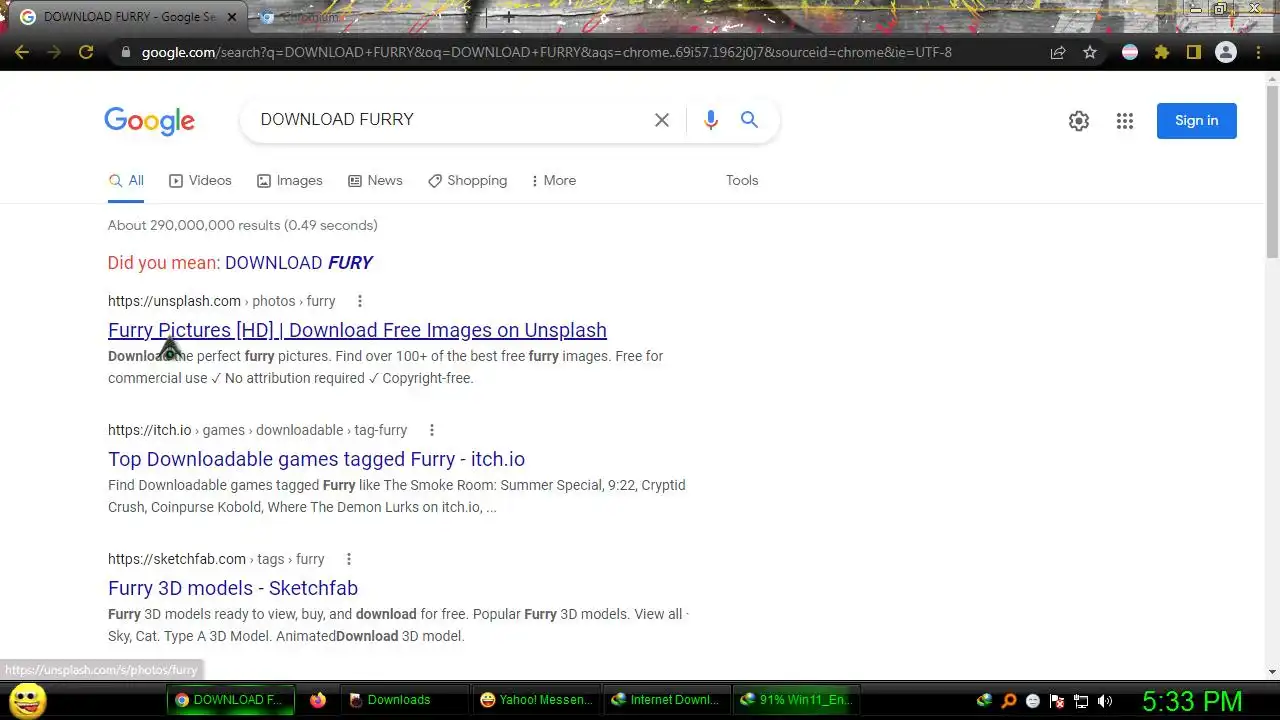
Task: Click the page scrollbar up arrow
Action: coord(1272,79)
